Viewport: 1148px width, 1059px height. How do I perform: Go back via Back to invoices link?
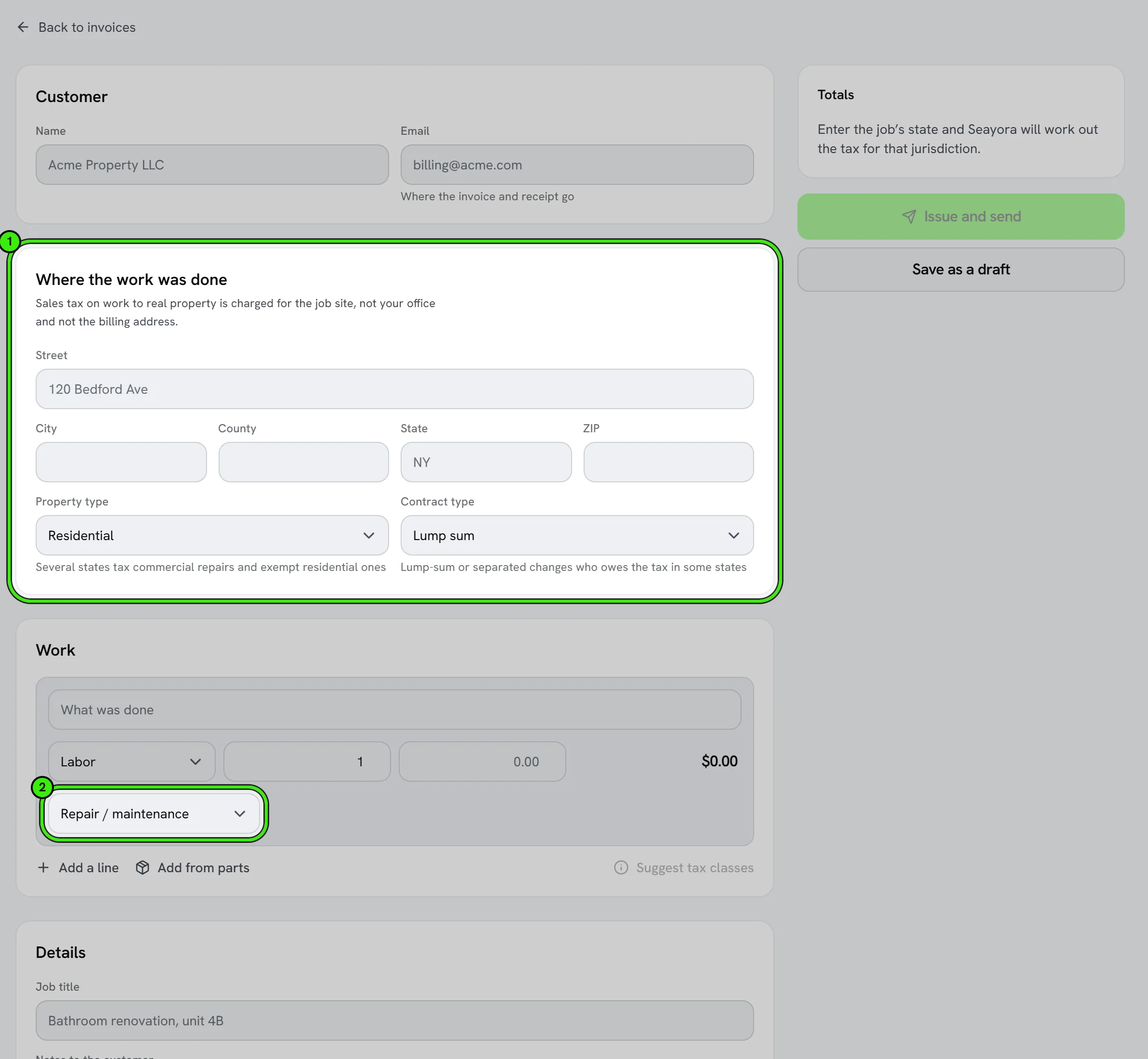pyautogui.click(x=76, y=27)
